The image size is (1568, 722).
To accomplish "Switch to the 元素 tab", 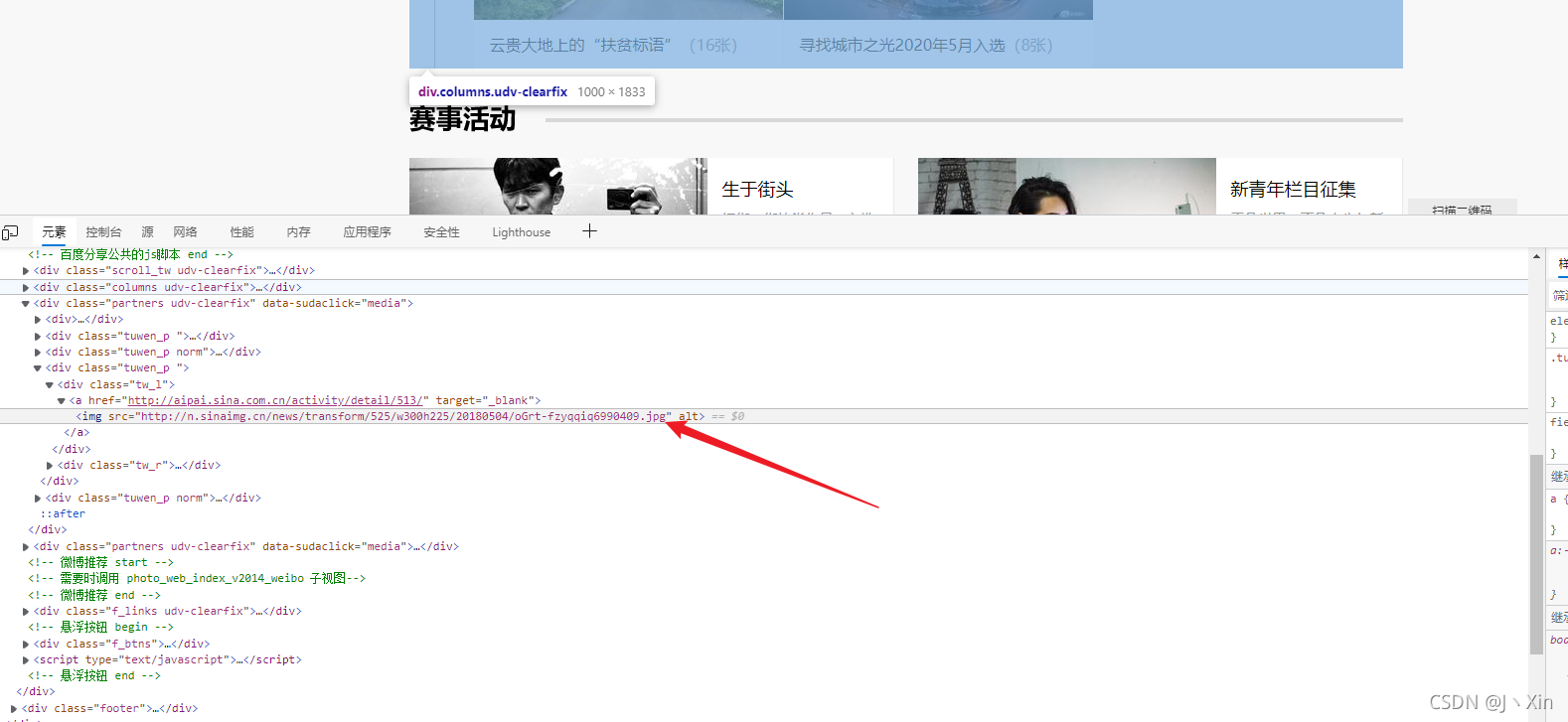I will pos(54,232).
